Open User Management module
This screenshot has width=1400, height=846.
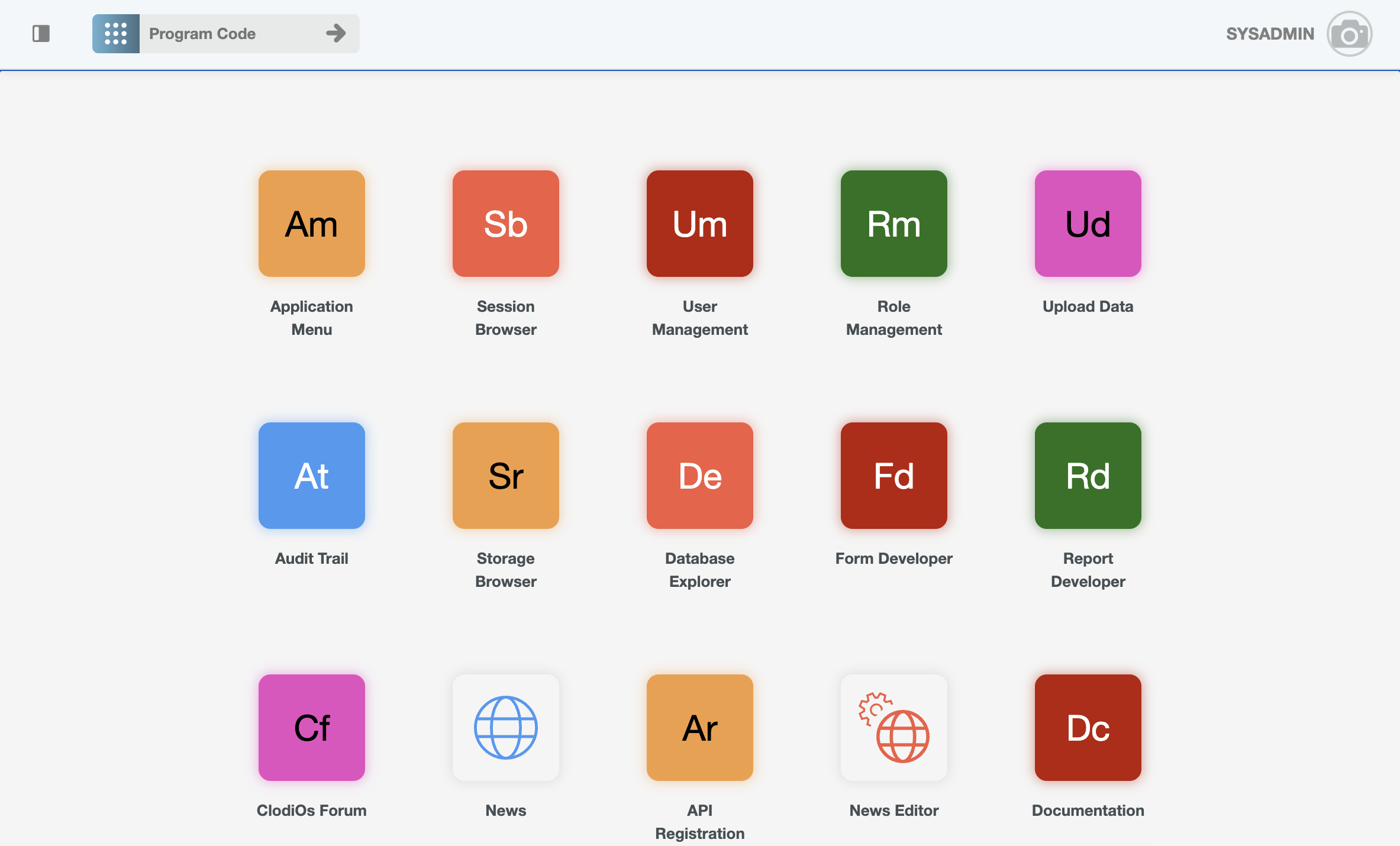(x=699, y=224)
